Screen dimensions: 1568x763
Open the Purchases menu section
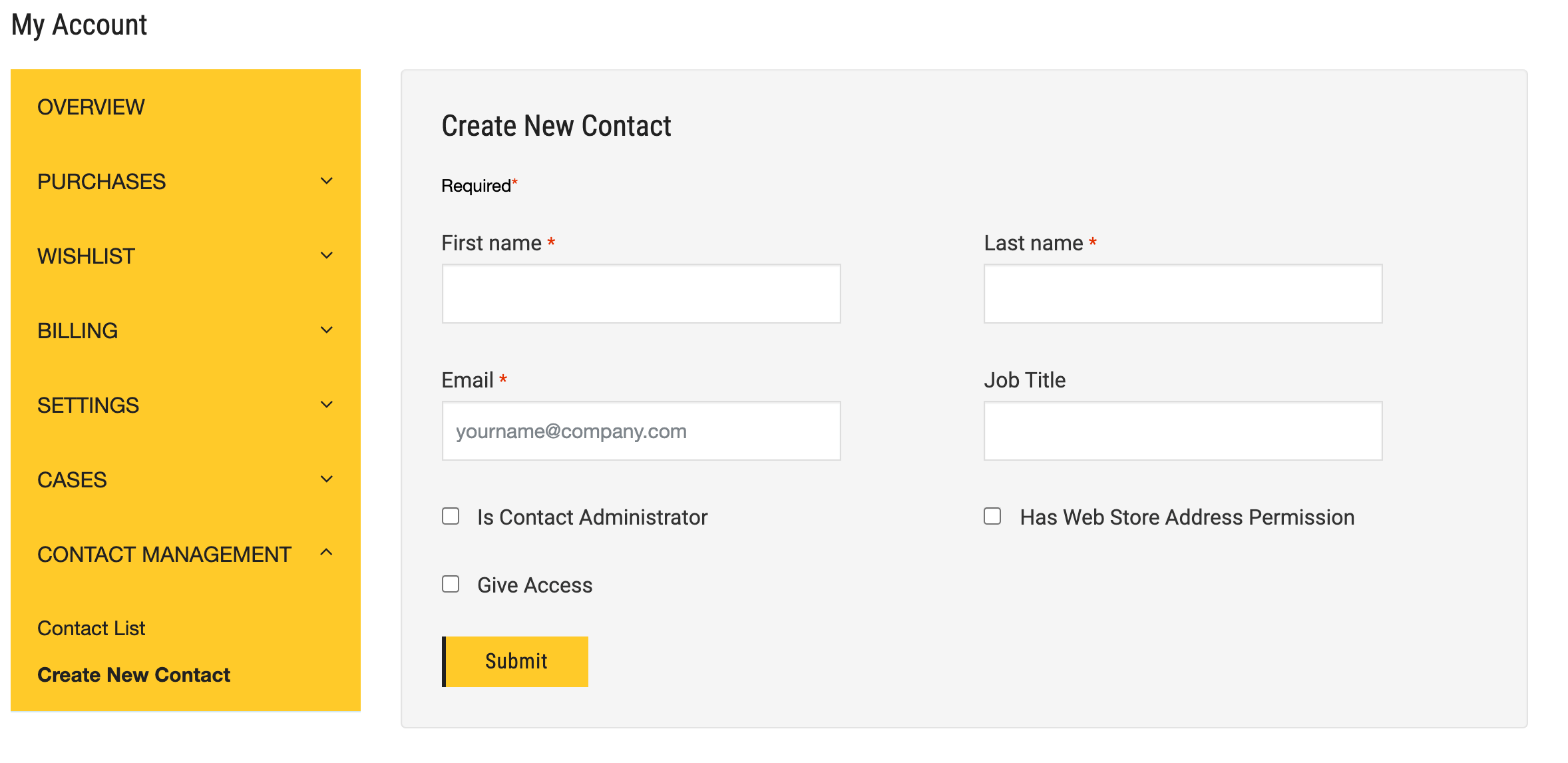click(102, 182)
